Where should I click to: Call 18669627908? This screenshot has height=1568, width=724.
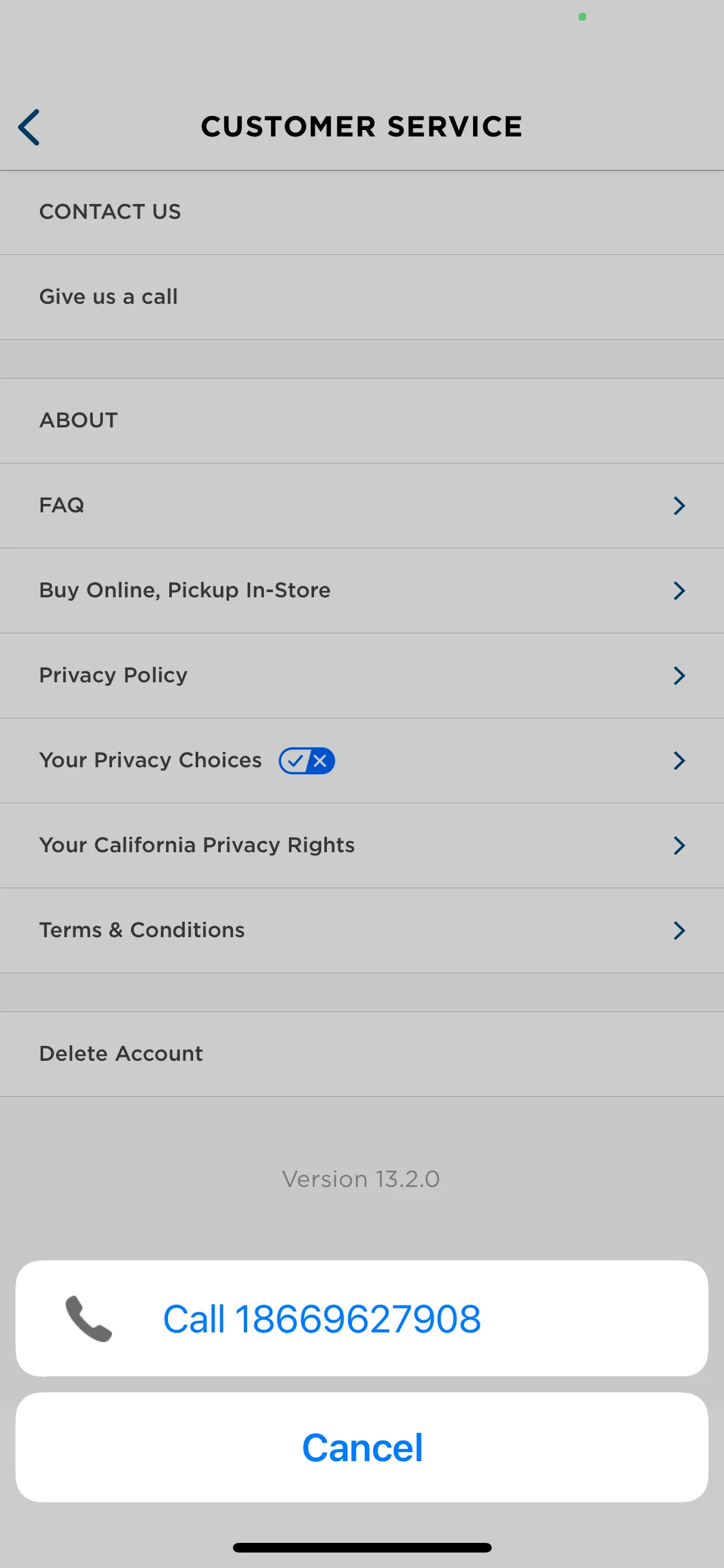(x=362, y=1318)
